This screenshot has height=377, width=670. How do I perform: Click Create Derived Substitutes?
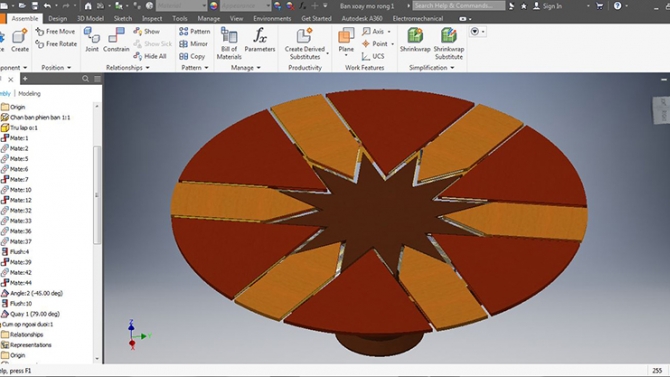[305, 43]
